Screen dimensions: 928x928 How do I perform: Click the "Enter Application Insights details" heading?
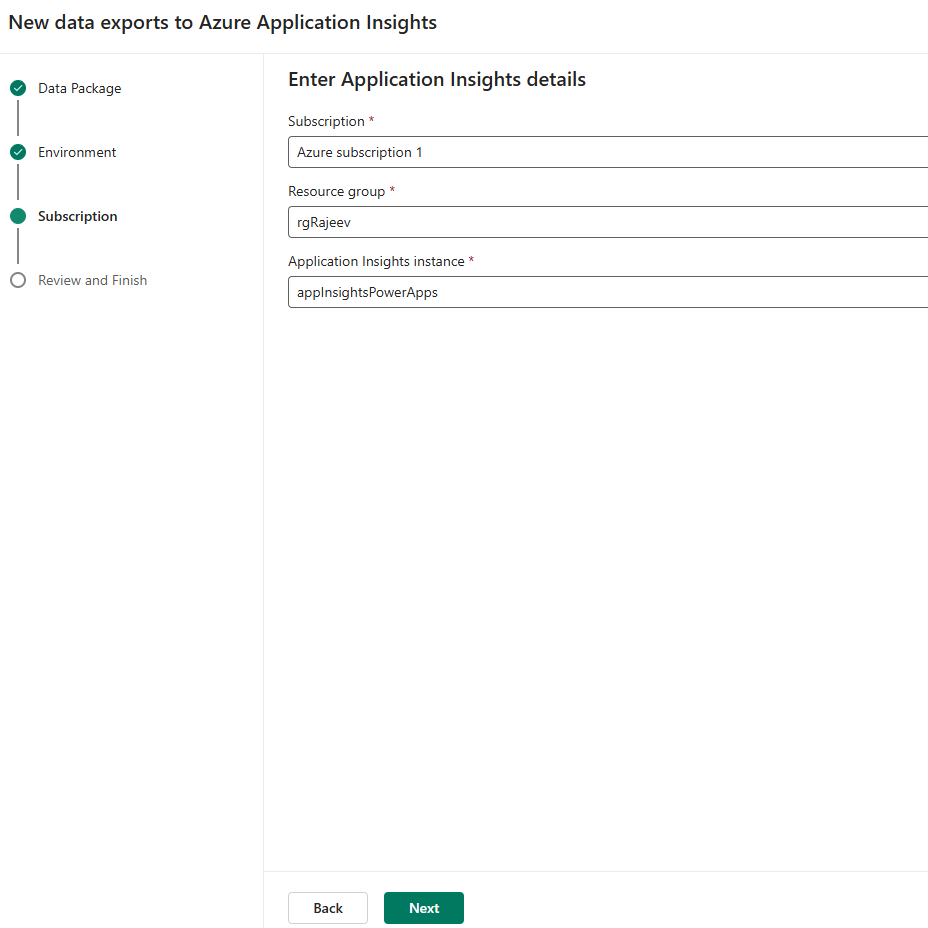click(437, 79)
